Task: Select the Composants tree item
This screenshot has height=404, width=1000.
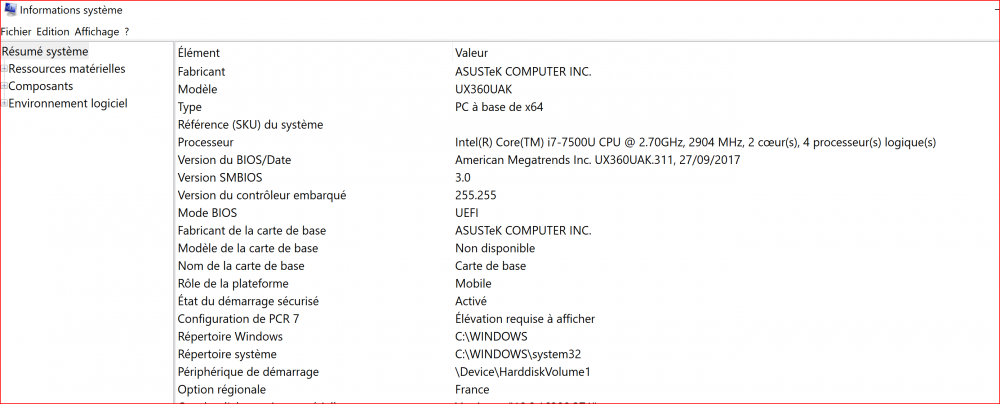Action: coord(41,86)
